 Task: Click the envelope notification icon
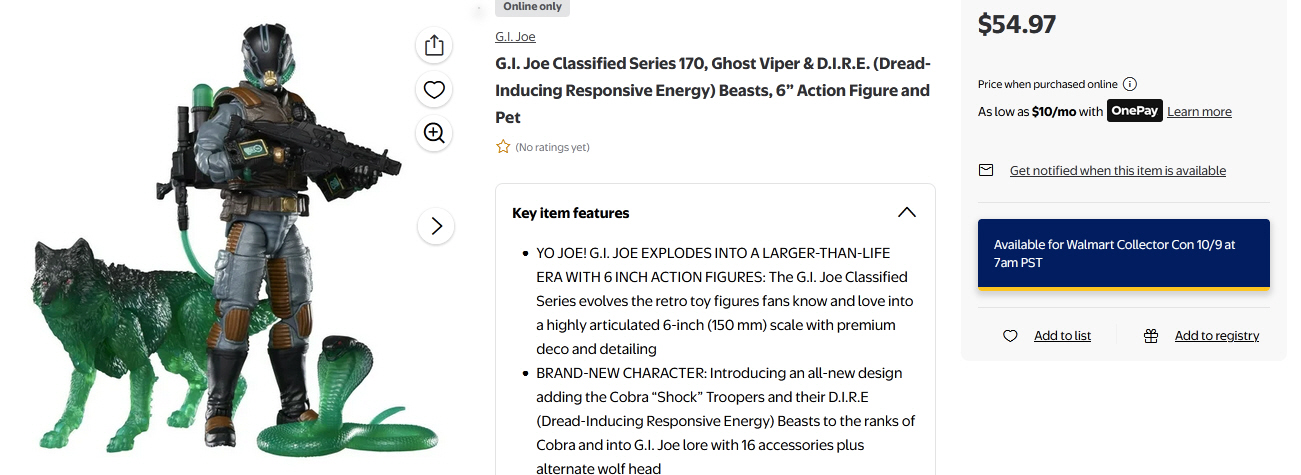[x=986, y=171]
